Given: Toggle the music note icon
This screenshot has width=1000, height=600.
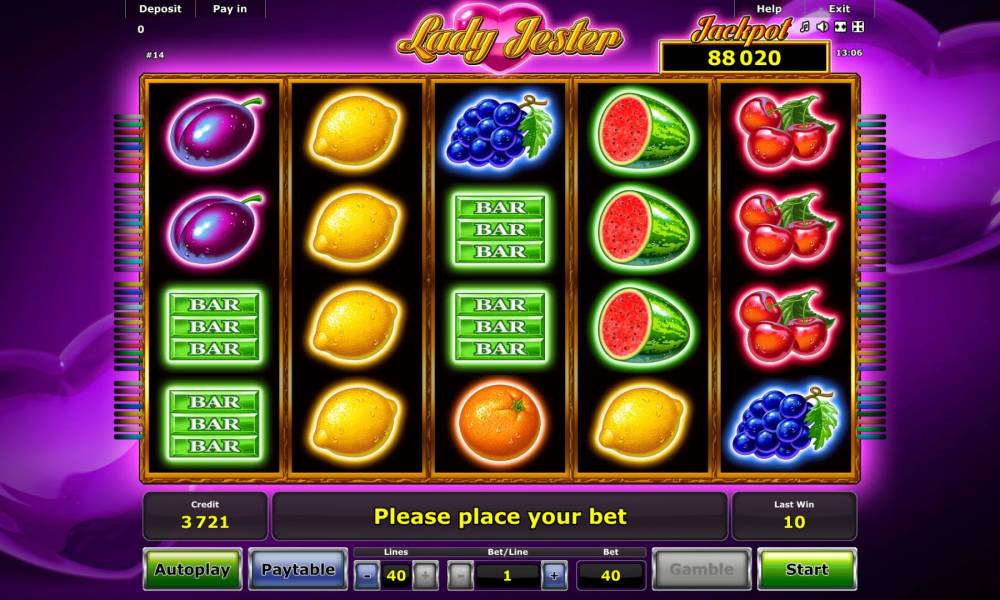Looking at the screenshot, I should [x=805, y=27].
